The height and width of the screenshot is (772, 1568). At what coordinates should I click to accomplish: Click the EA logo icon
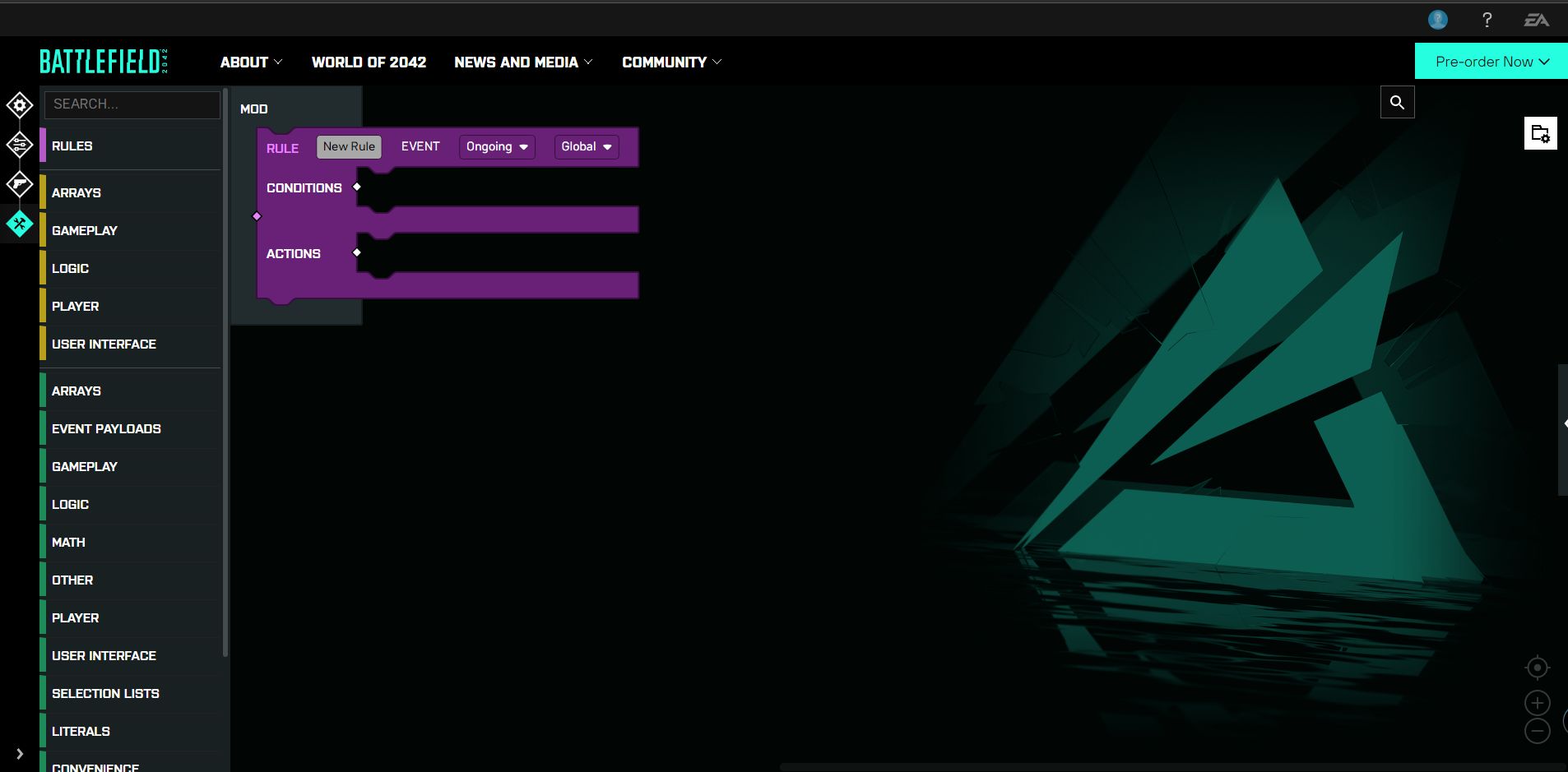coord(1536,20)
